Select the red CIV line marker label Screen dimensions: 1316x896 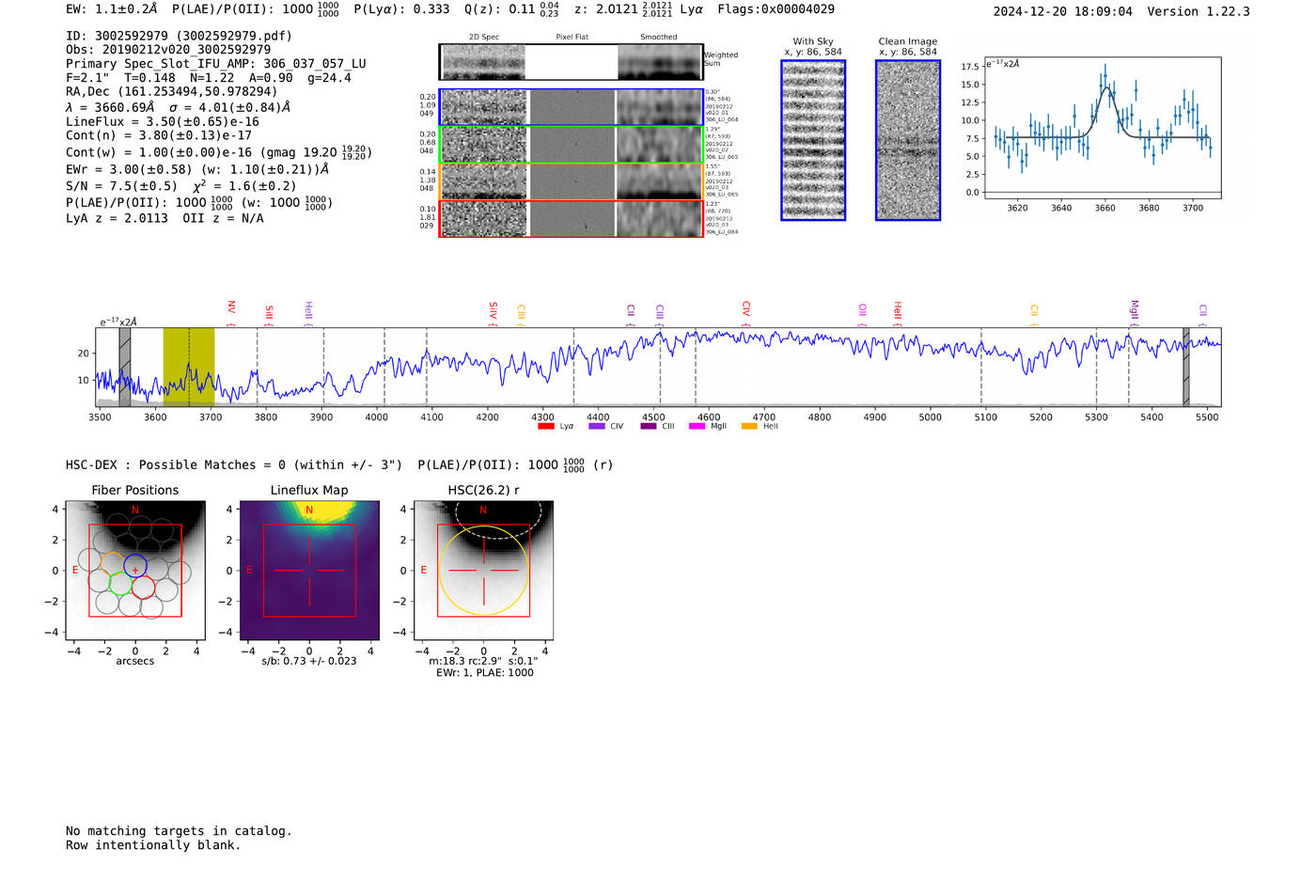(745, 308)
